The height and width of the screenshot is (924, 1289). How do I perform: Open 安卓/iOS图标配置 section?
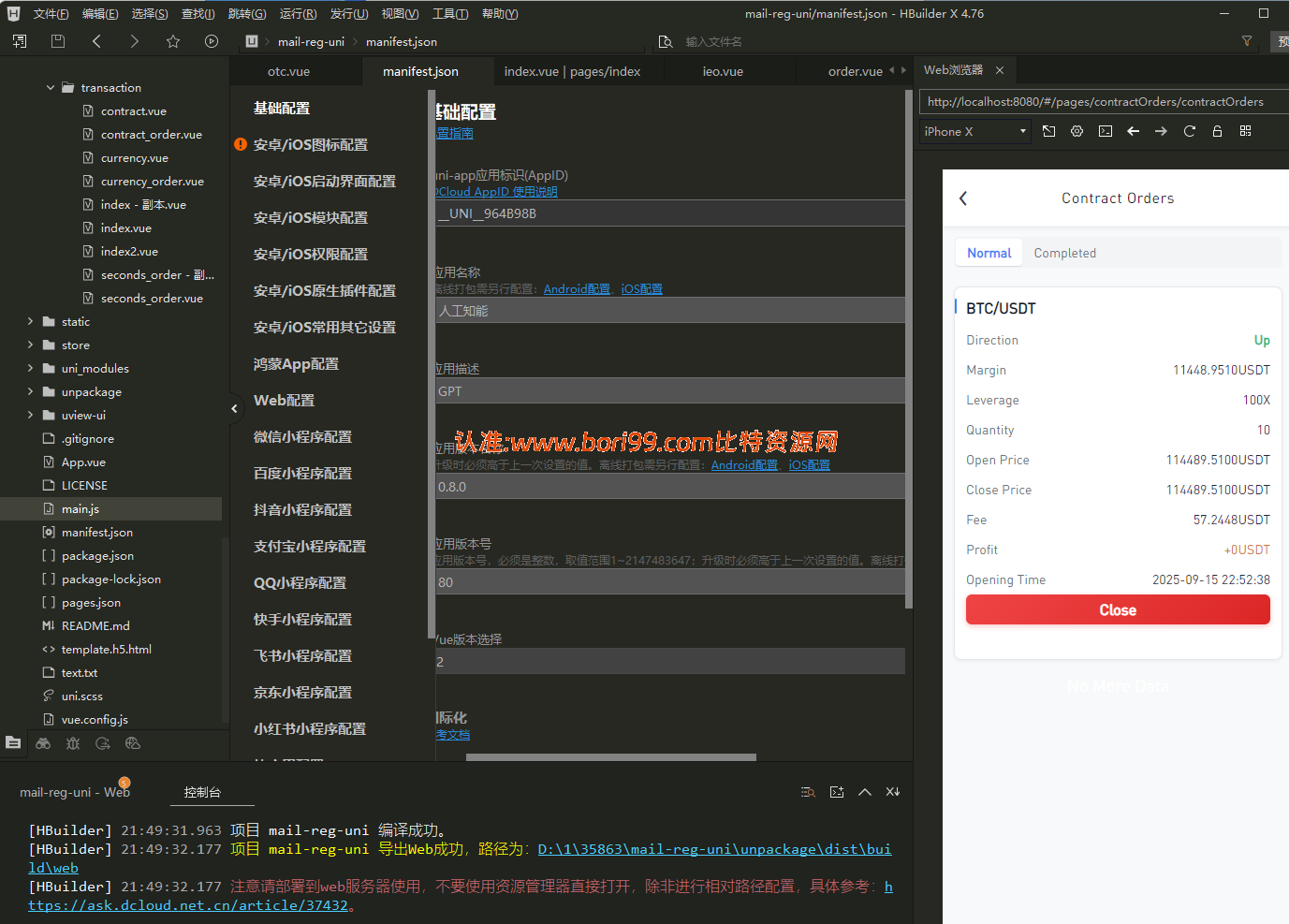click(310, 144)
